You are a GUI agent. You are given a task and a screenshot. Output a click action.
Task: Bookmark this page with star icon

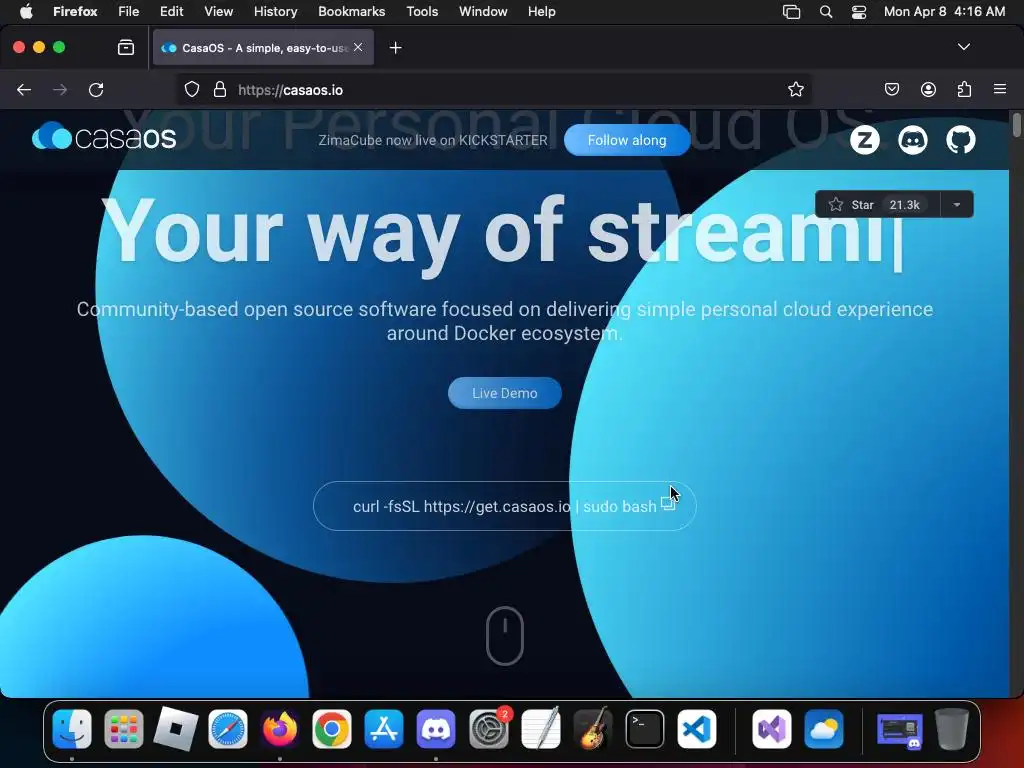pyautogui.click(x=795, y=89)
